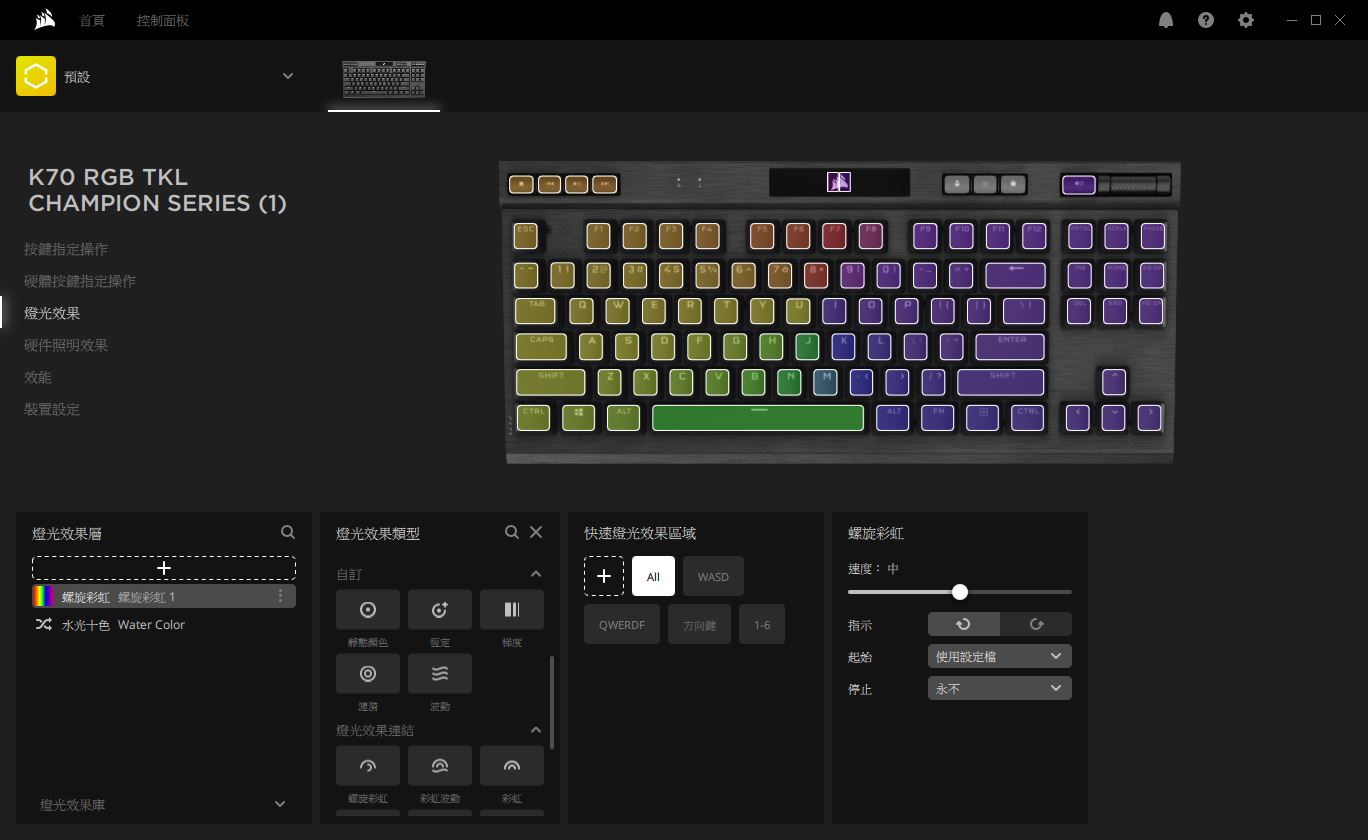Screen dimensions: 1368x840
Task: Open the notifications bell
Action: point(1166,20)
